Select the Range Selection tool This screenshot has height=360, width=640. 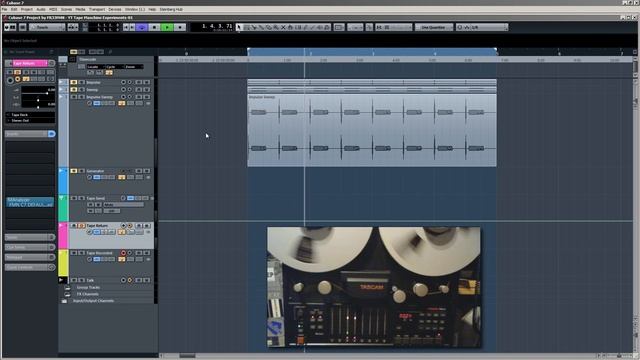(247, 27)
